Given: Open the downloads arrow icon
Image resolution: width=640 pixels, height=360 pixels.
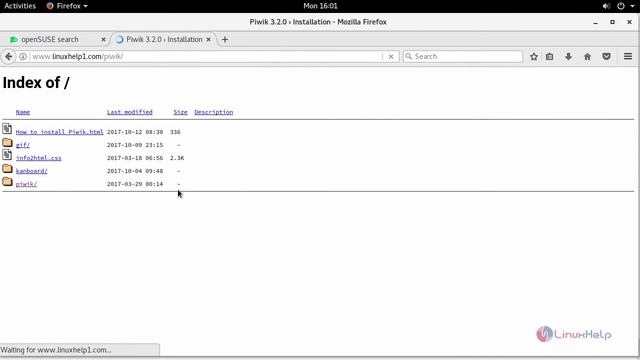Looking at the screenshot, I should (568, 56).
